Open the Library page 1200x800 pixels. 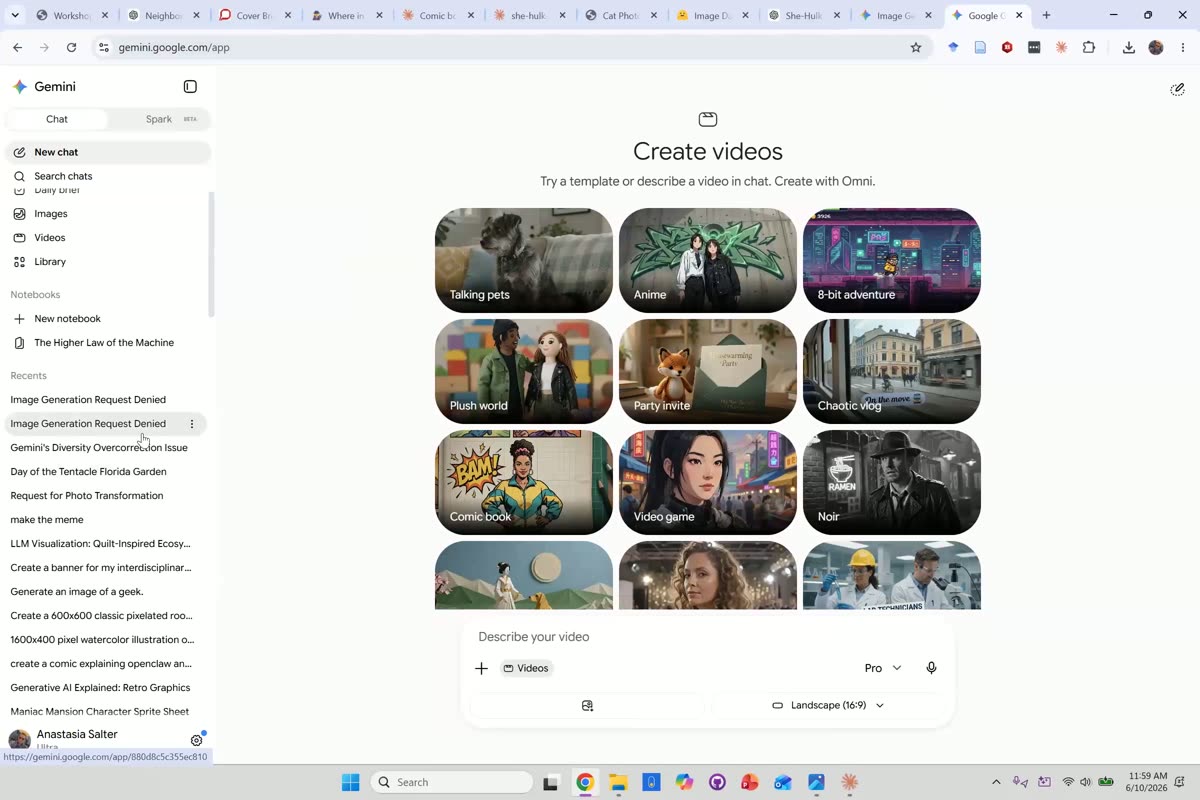point(108,262)
